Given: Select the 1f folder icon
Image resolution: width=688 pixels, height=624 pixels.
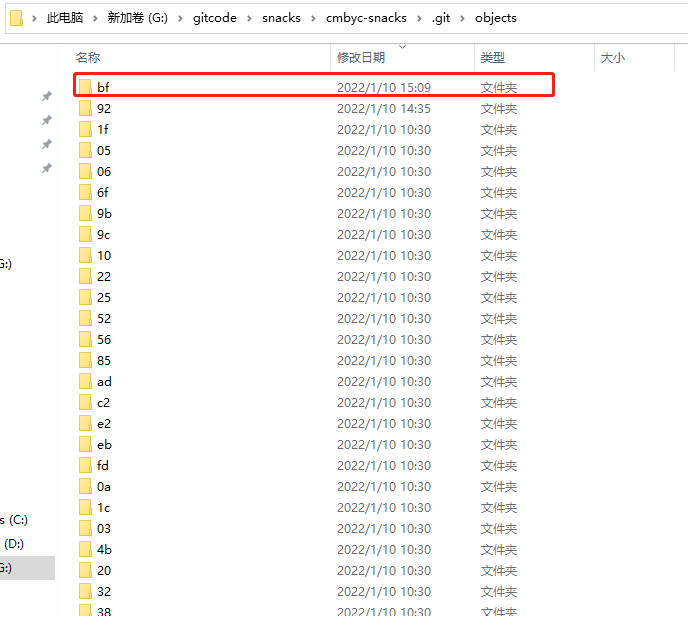Looking at the screenshot, I should click(85, 129).
